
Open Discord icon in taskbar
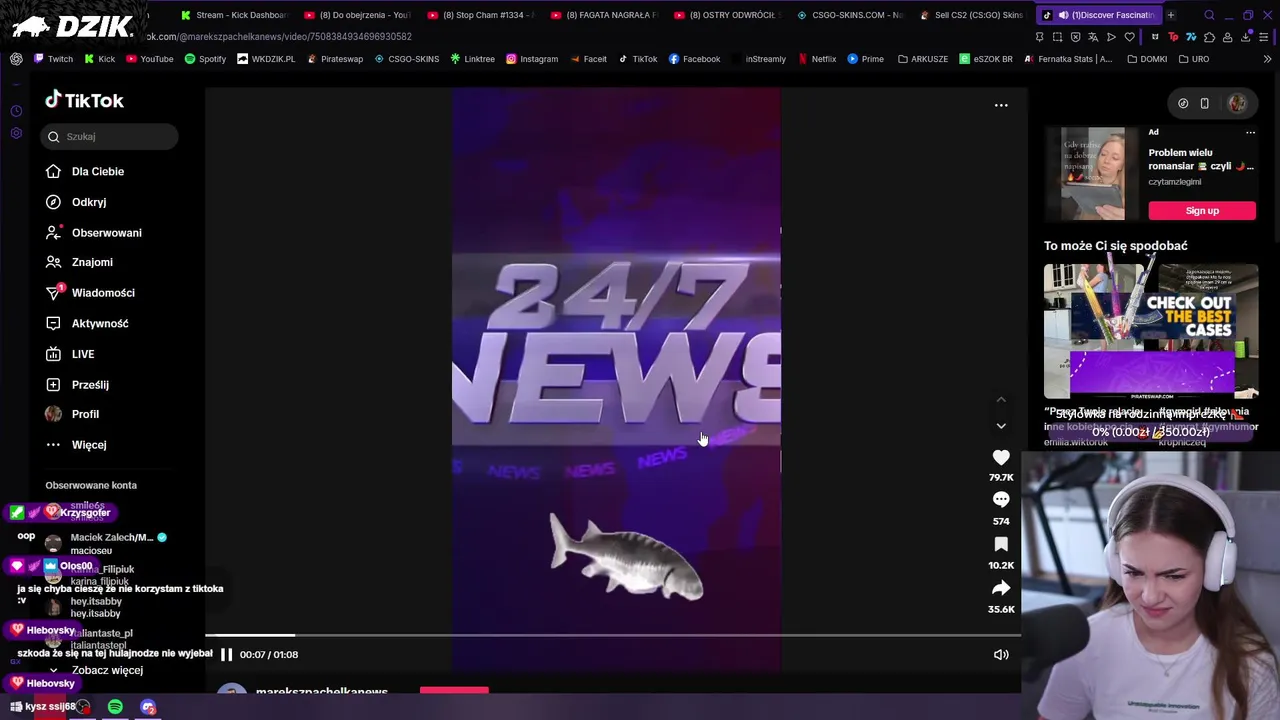148,707
